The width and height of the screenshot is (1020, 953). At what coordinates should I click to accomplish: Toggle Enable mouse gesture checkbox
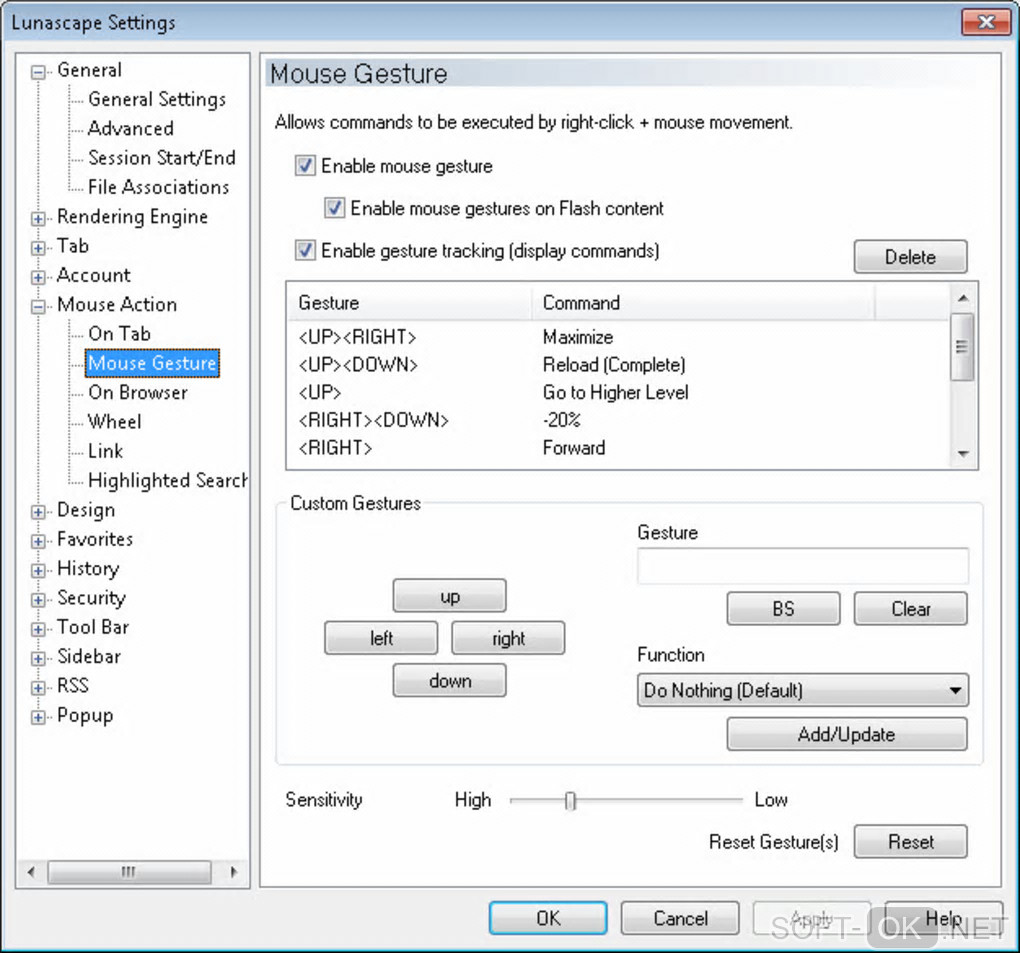(305, 166)
